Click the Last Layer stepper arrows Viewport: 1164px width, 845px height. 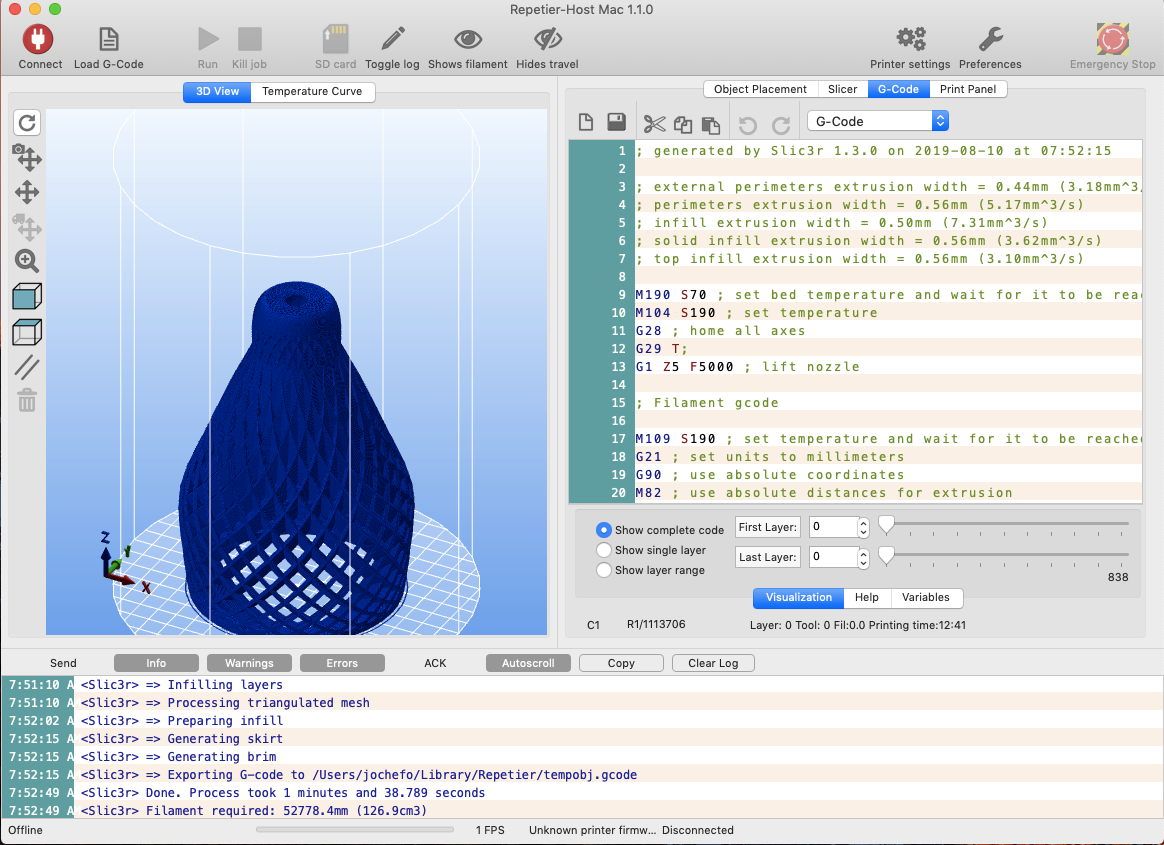click(x=864, y=557)
